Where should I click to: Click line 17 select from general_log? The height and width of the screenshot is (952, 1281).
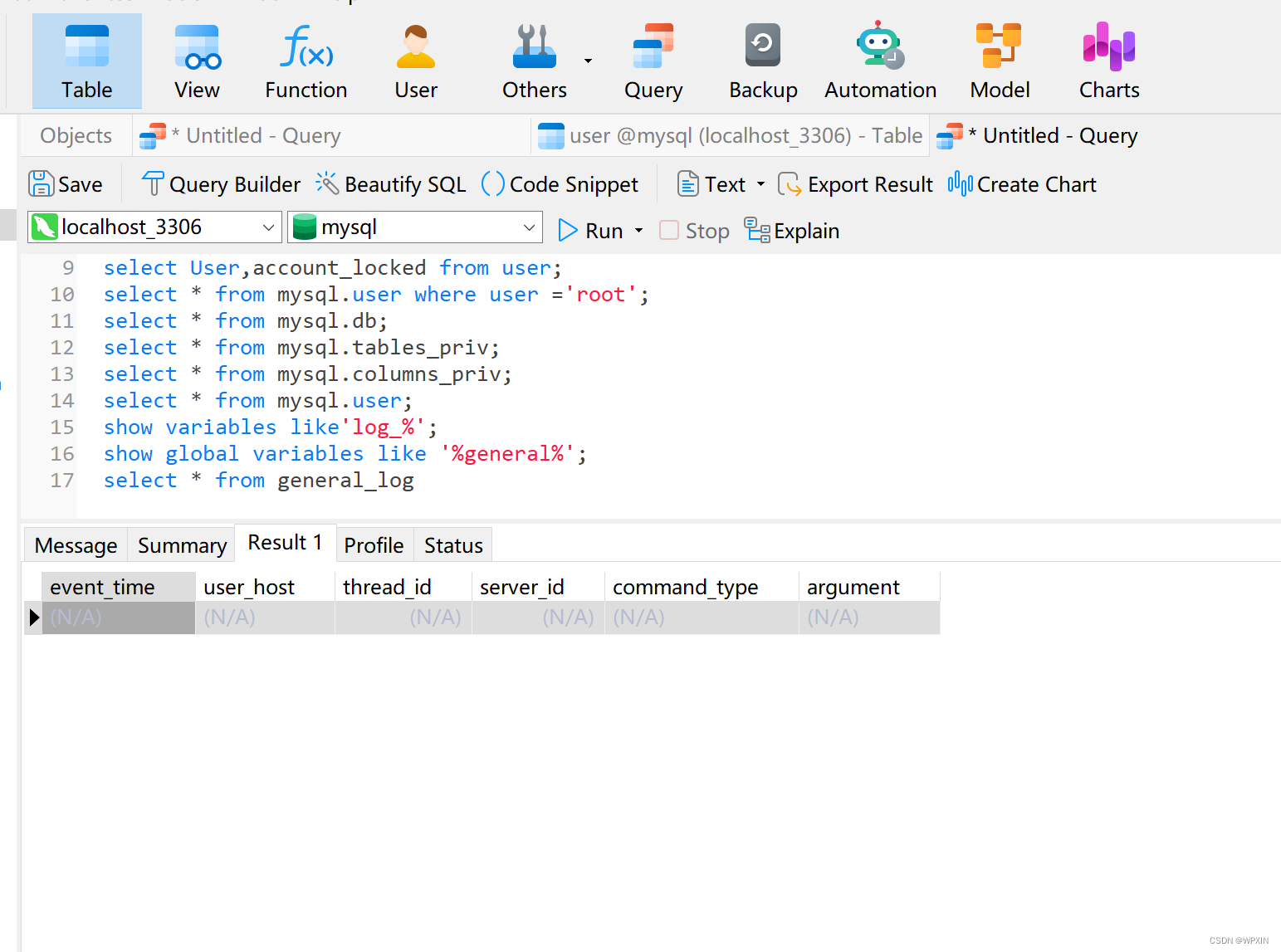[259, 481]
